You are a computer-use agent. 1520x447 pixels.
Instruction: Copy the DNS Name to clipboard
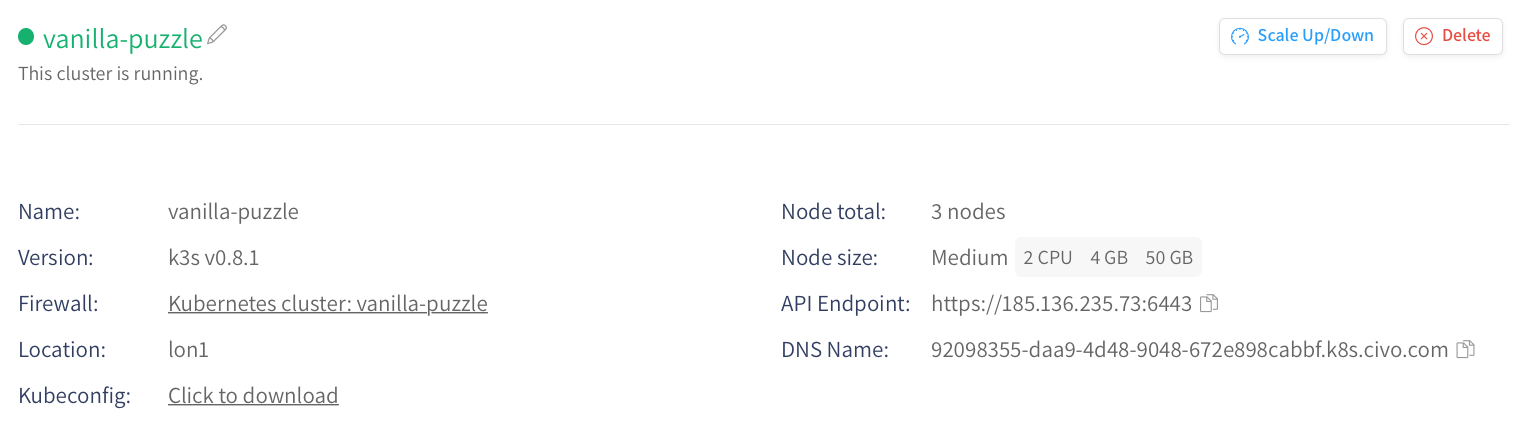pos(1465,349)
